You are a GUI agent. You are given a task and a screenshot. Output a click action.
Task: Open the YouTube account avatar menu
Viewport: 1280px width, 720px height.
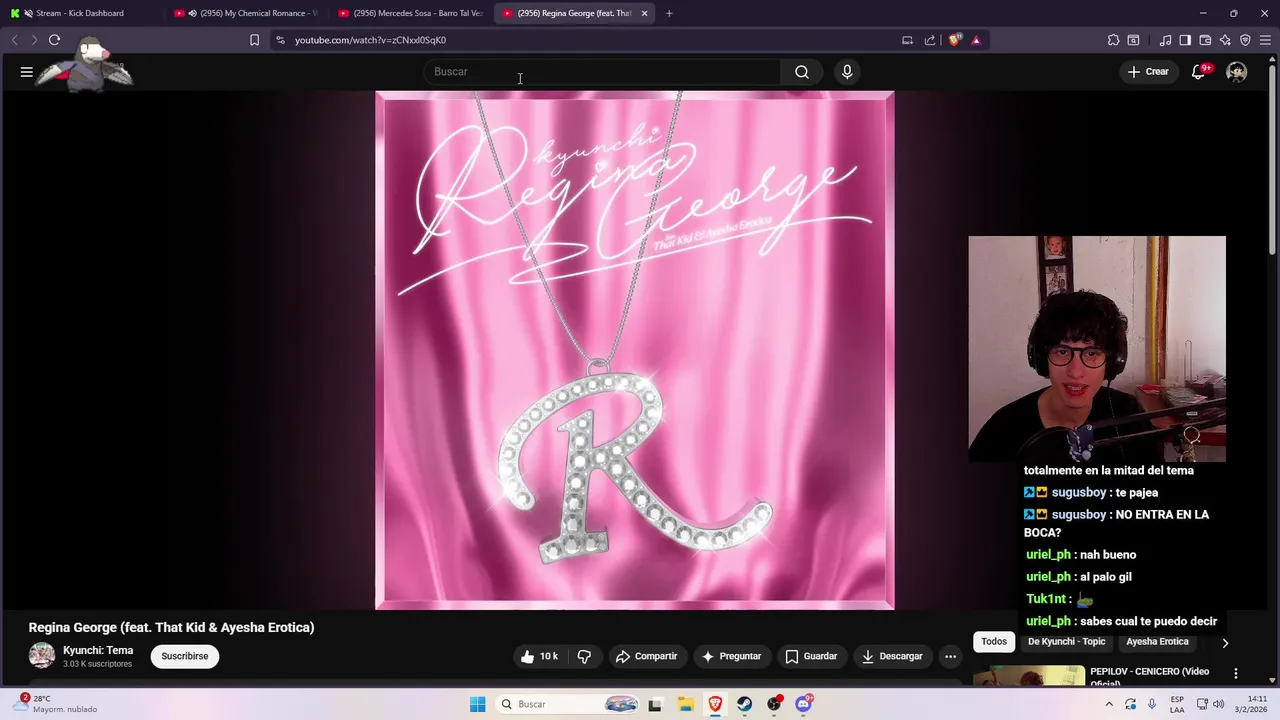[x=1237, y=72]
